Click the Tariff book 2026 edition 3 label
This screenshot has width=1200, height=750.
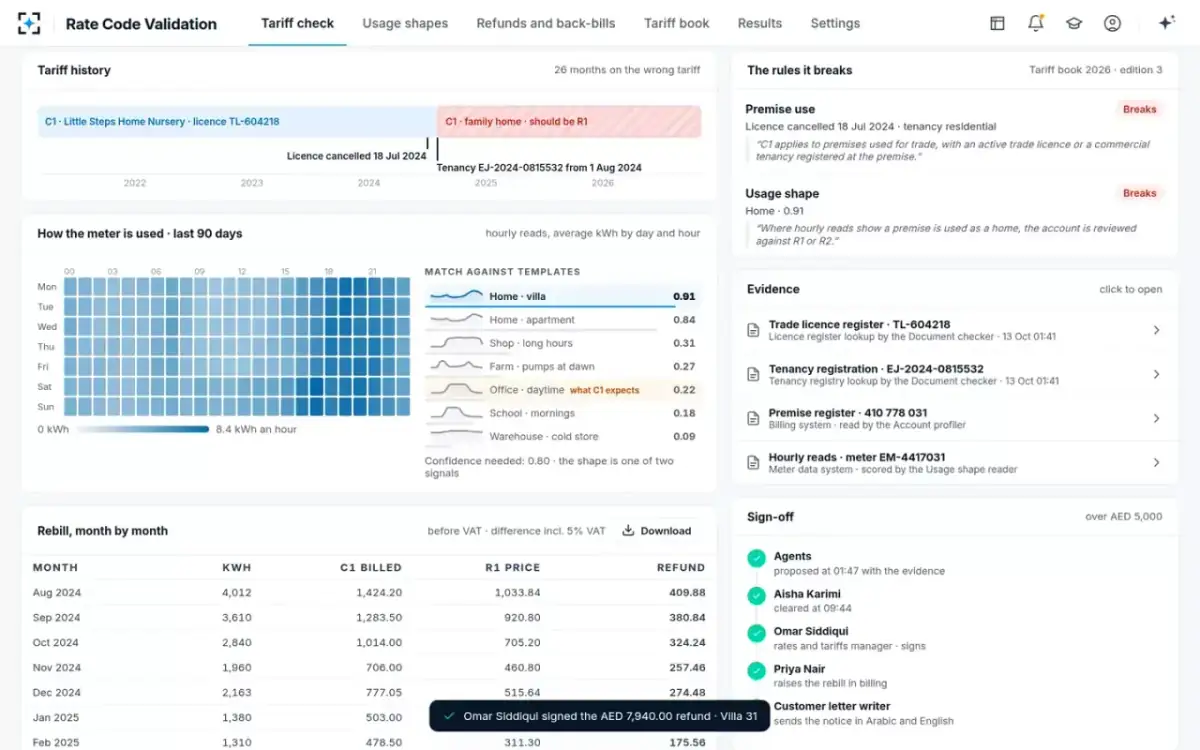pyautogui.click(x=1096, y=70)
